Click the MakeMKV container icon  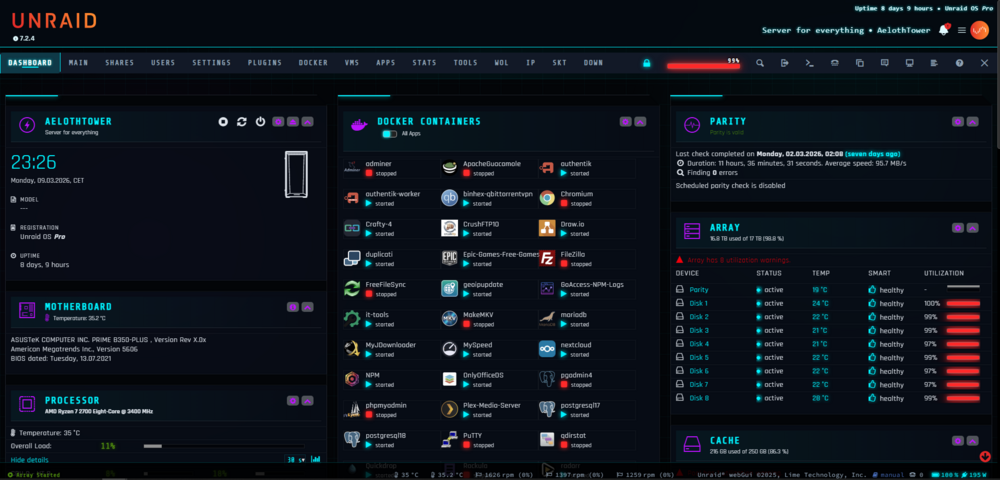[x=450, y=319]
